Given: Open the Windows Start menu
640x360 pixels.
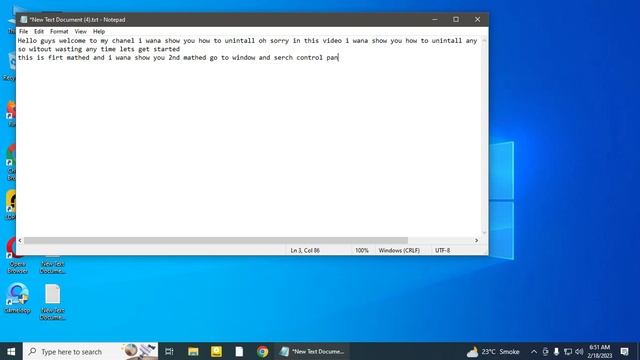Looking at the screenshot, I should point(11,351).
